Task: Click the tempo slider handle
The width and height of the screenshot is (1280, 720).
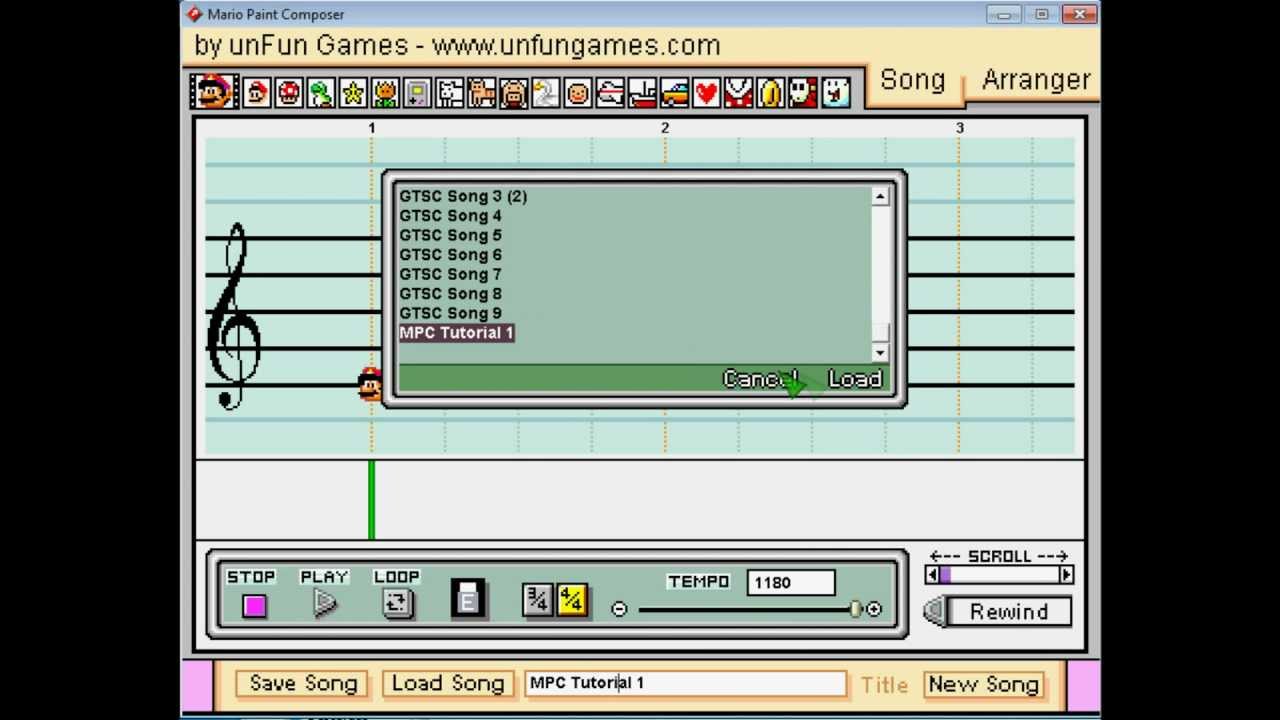Action: point(855,609)
